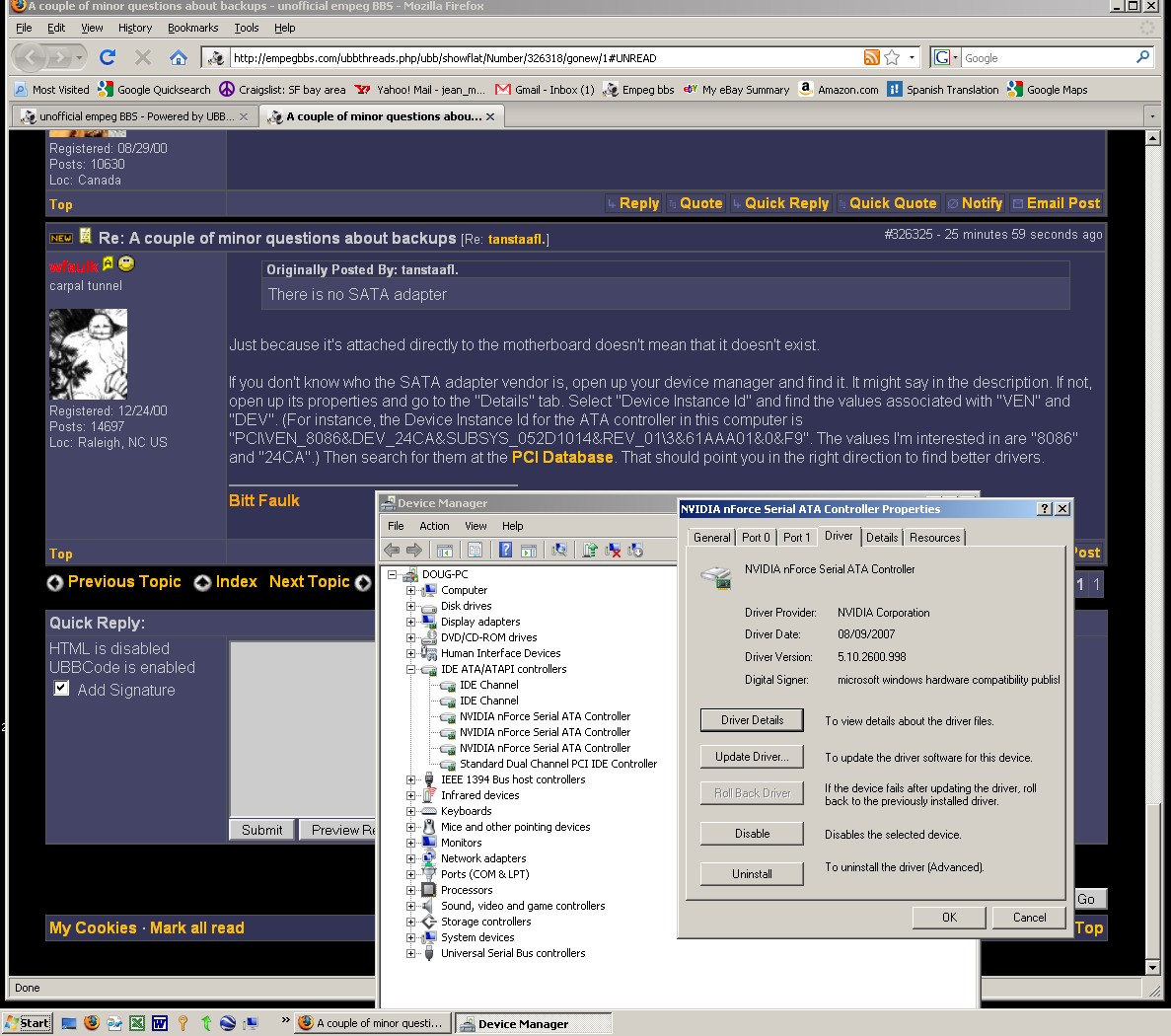The width and height of the screenshot is (1171, 1036).
Task: Expand quick launch overflow chevron
Action: tap(285, 1019)
